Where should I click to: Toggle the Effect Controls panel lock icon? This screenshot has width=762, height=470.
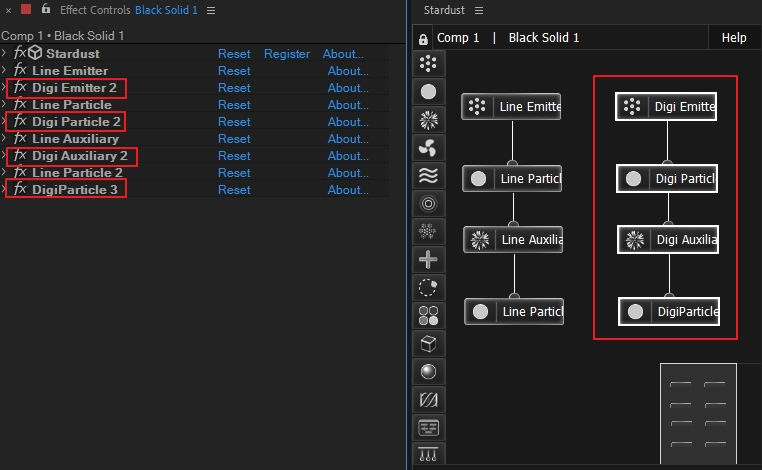pyautogui.click(x=46, y=9)
